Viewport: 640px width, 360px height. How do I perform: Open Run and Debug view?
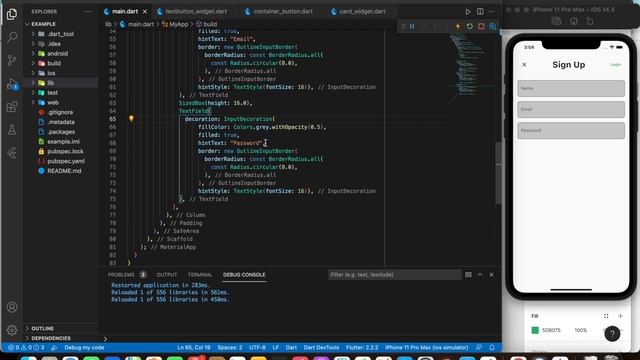(x=12, y=84)
